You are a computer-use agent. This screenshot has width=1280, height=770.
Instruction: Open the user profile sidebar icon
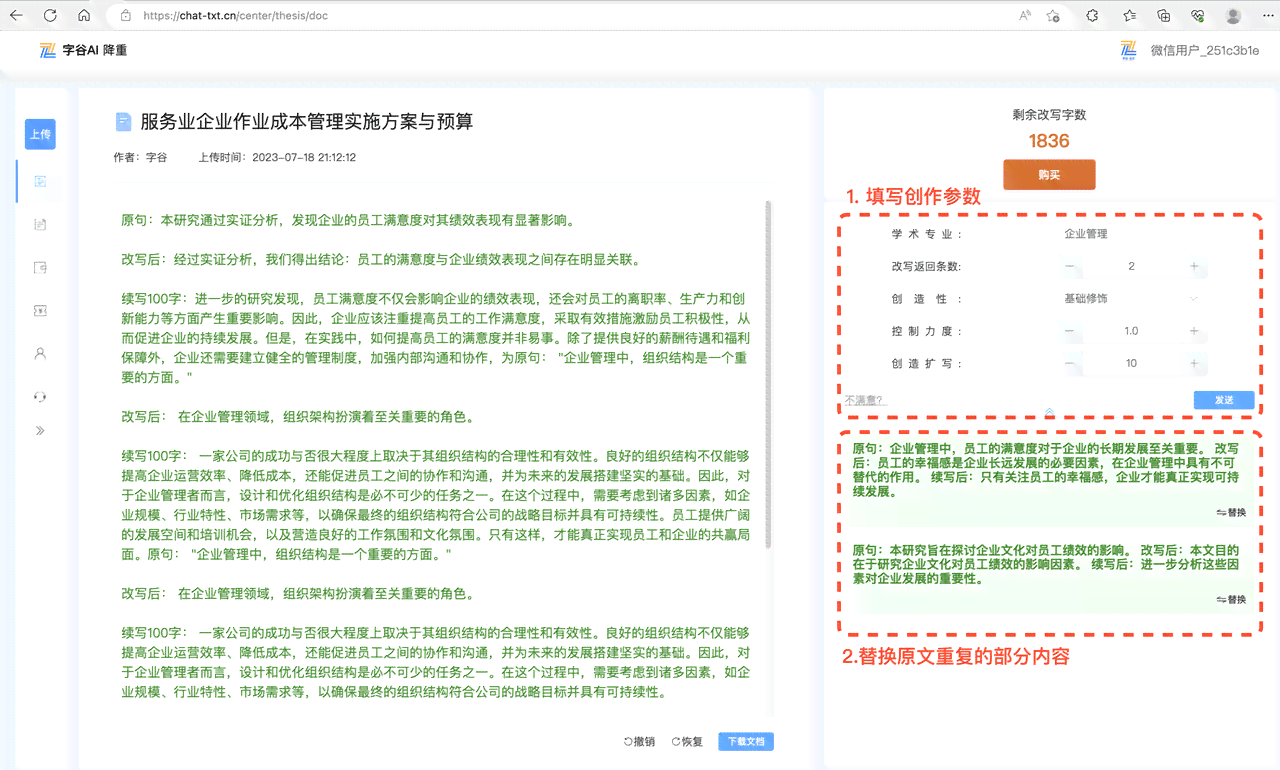[x=40, y=353]
